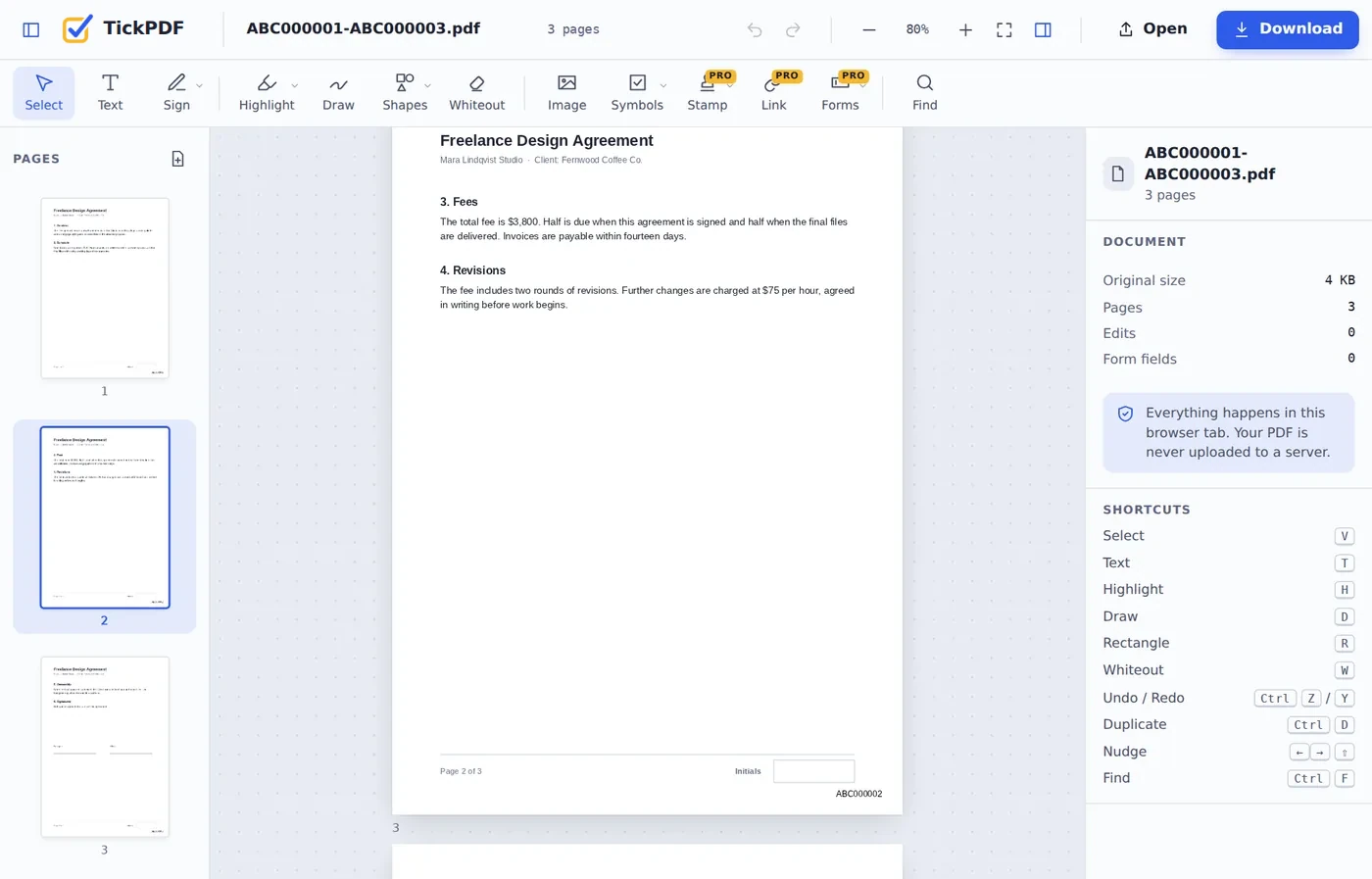Image resolution: width=1372 pixels, height=879 pixels.
Task: Click the document file icon in info panel
Action: (1118, 173)
